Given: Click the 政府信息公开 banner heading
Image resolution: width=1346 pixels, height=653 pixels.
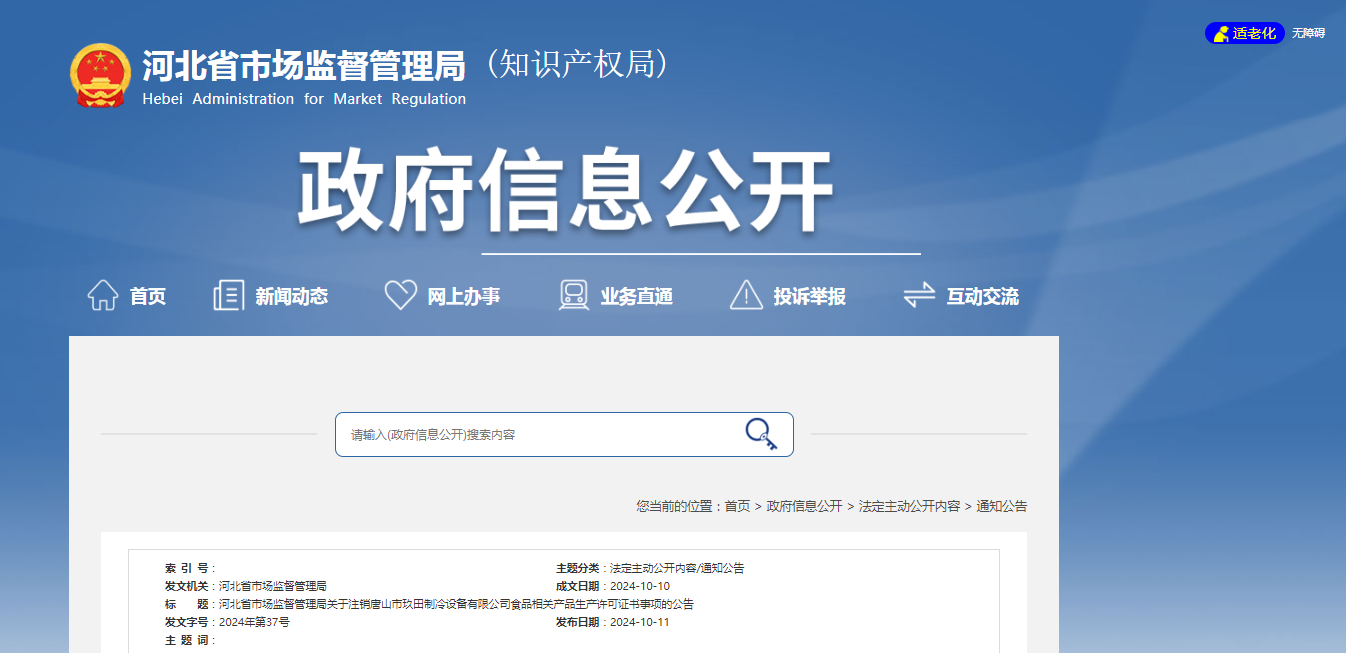Looking at the screenshot, I should pos(565,190).
